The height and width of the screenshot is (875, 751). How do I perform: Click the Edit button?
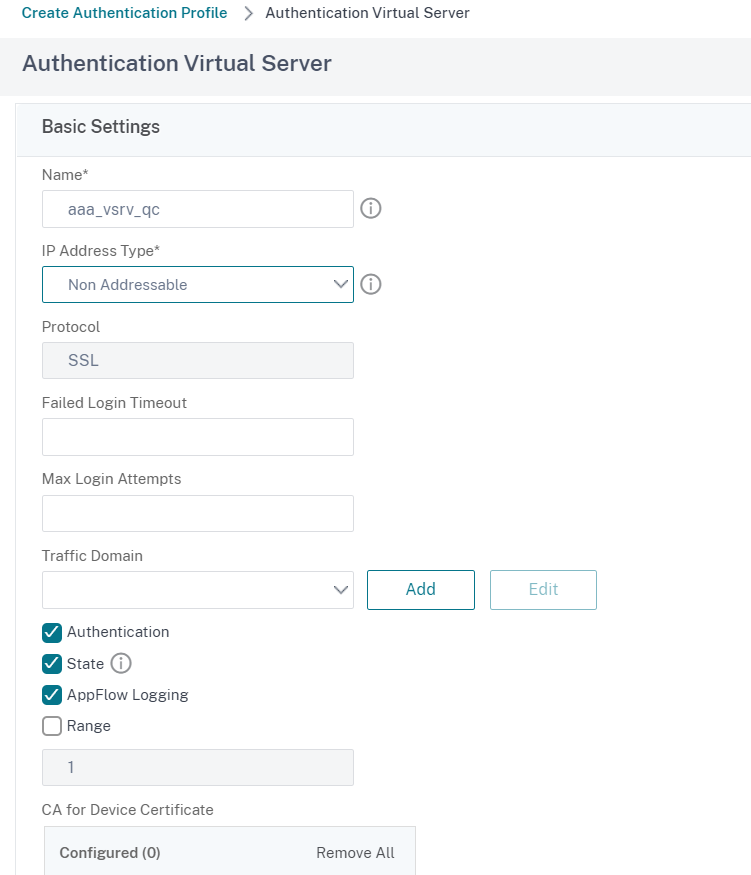(x=543, y=590)
